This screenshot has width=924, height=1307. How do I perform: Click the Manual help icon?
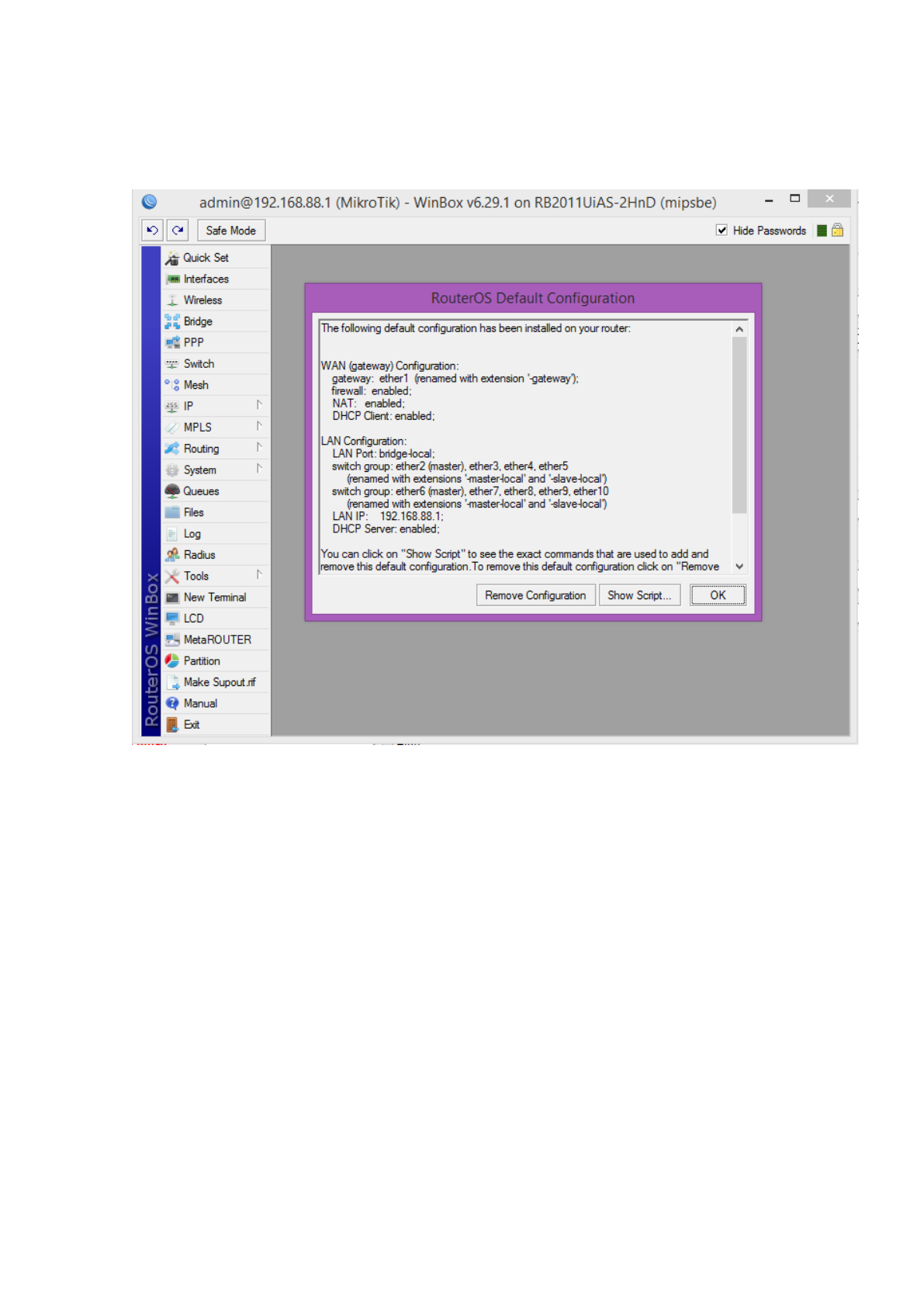172,703
